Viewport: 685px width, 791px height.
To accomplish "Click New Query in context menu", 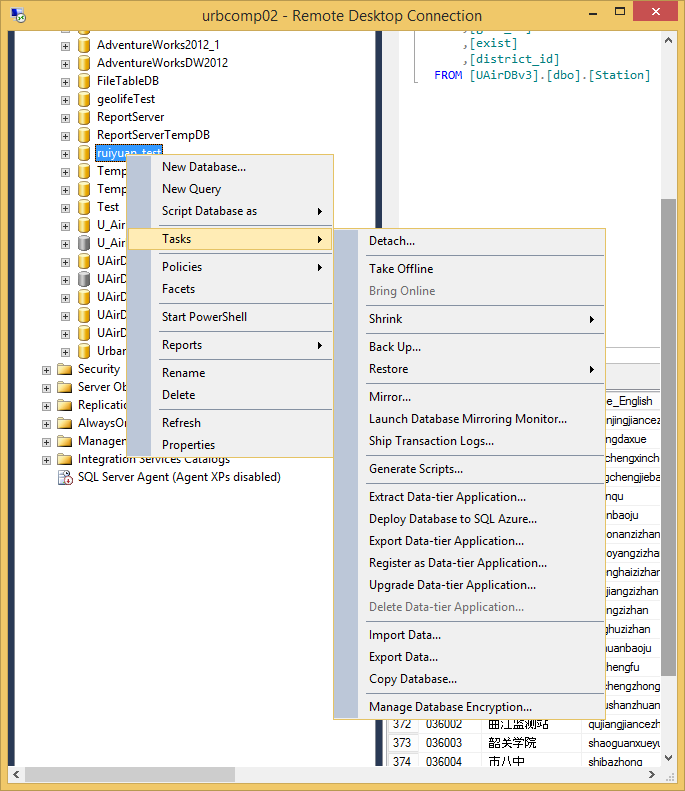I will click(191, 189).
